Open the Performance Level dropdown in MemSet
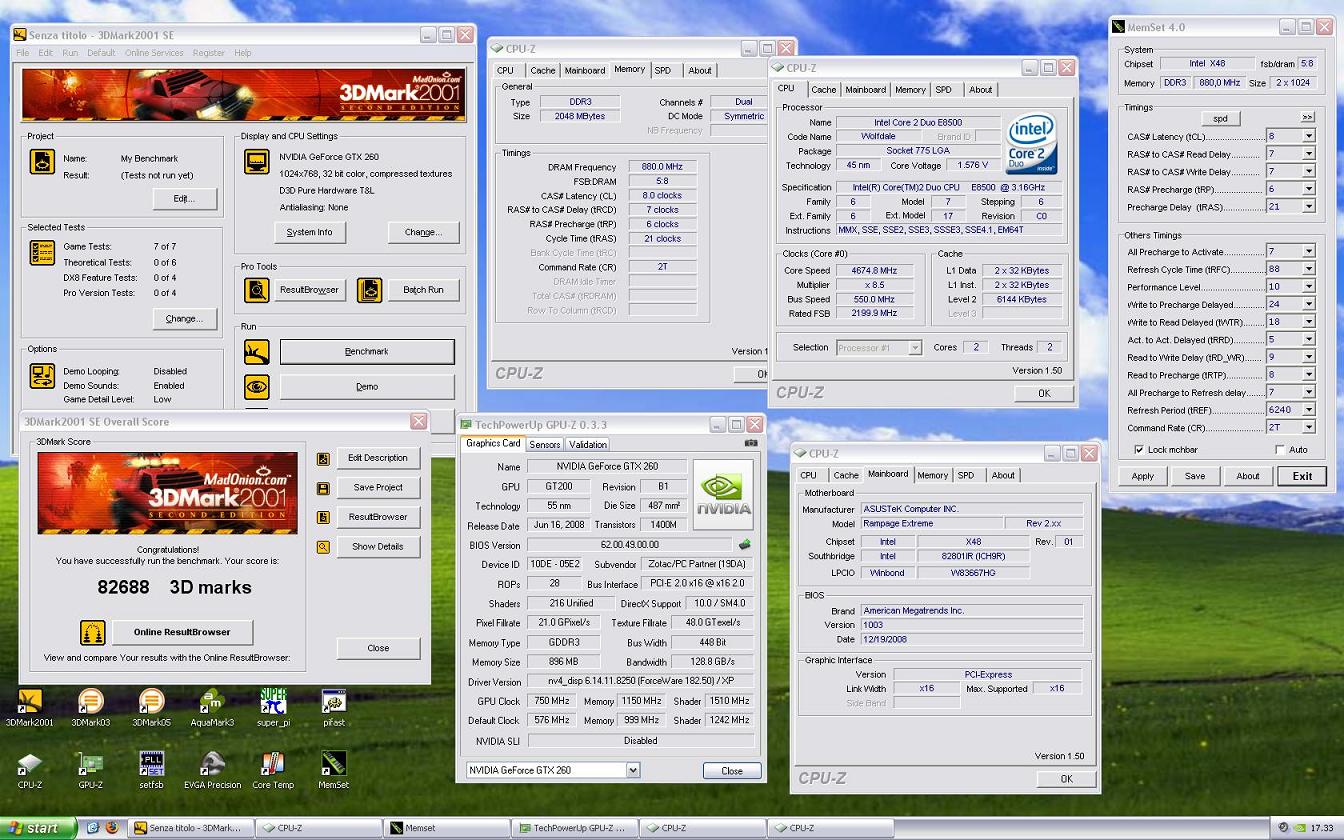Viewport: 1344px width, 840px height. click(1307, 287)
